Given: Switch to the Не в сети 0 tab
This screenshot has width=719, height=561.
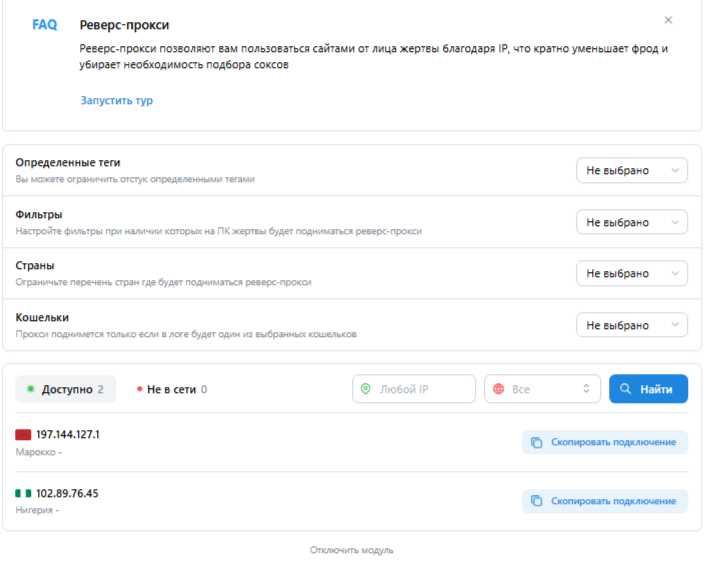Looking at the screenshot, I should pyautogui.click(x=172, y=389).
